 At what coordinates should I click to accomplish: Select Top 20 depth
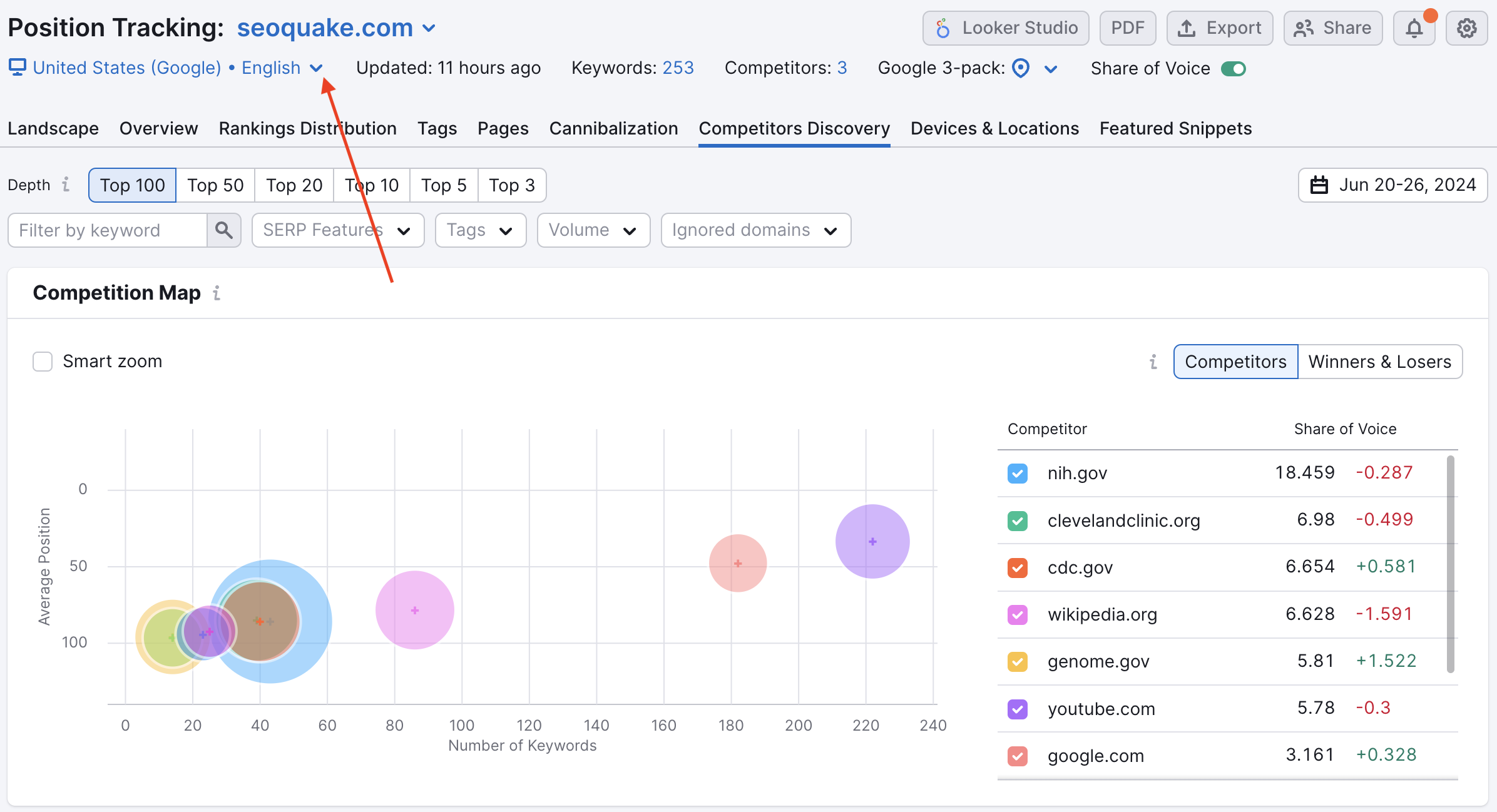[x=294, y=185]
